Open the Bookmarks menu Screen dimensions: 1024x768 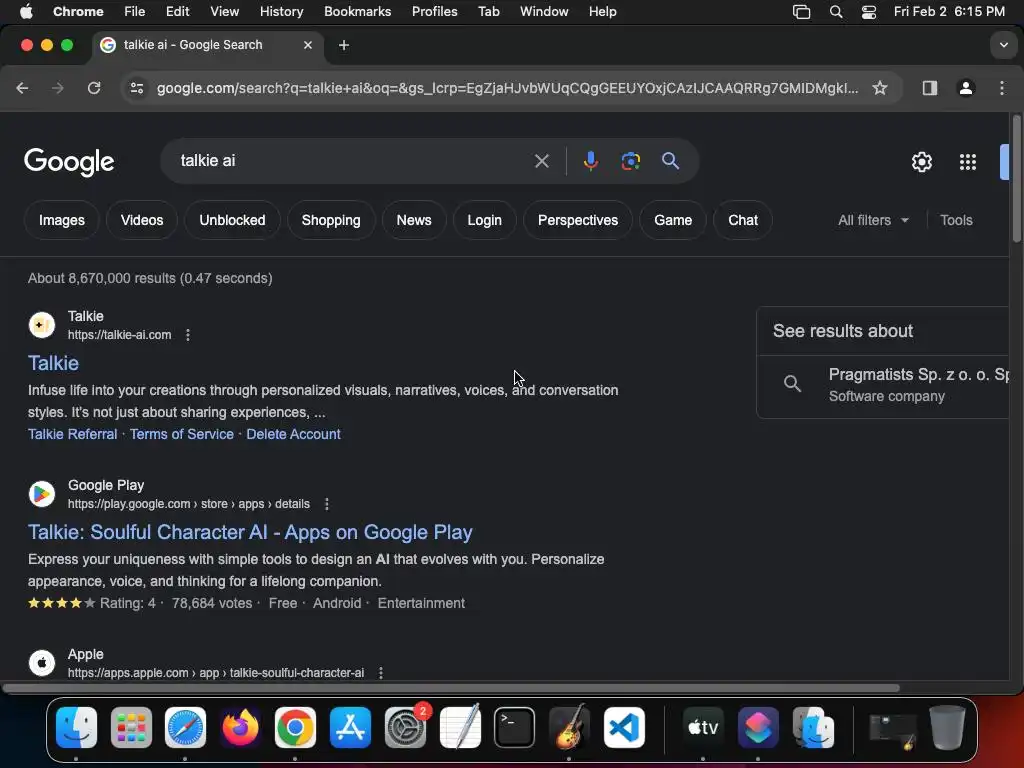[x=357, y=12]
